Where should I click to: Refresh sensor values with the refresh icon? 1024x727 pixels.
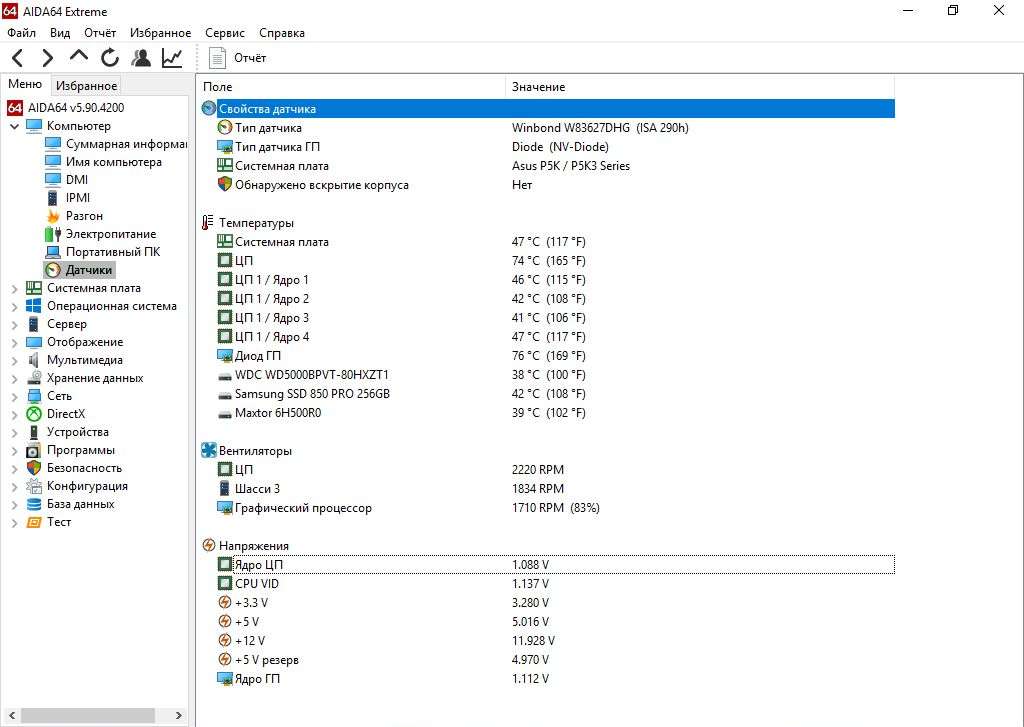[110, 57]
